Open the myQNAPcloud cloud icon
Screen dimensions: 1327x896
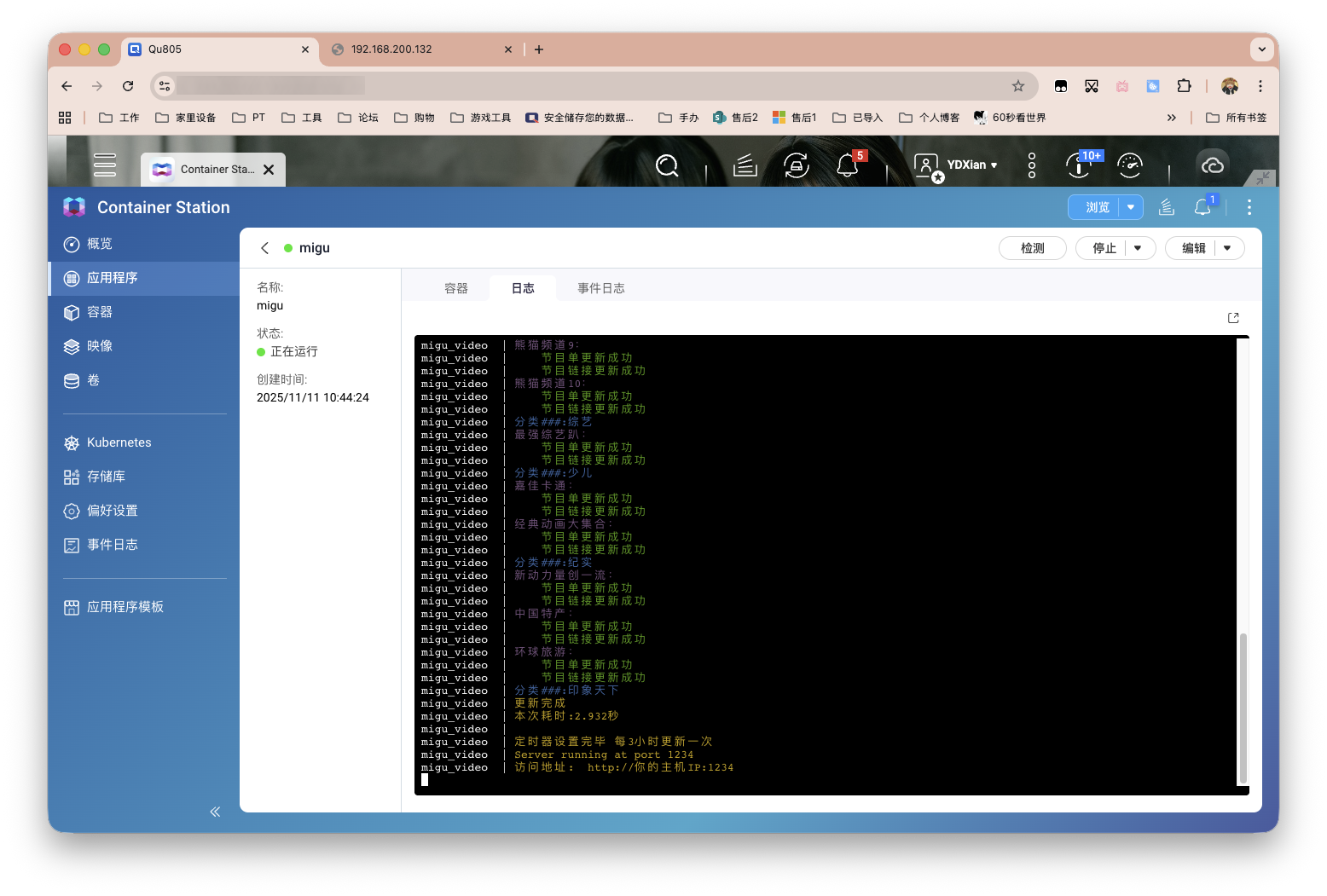[1212, 165]
